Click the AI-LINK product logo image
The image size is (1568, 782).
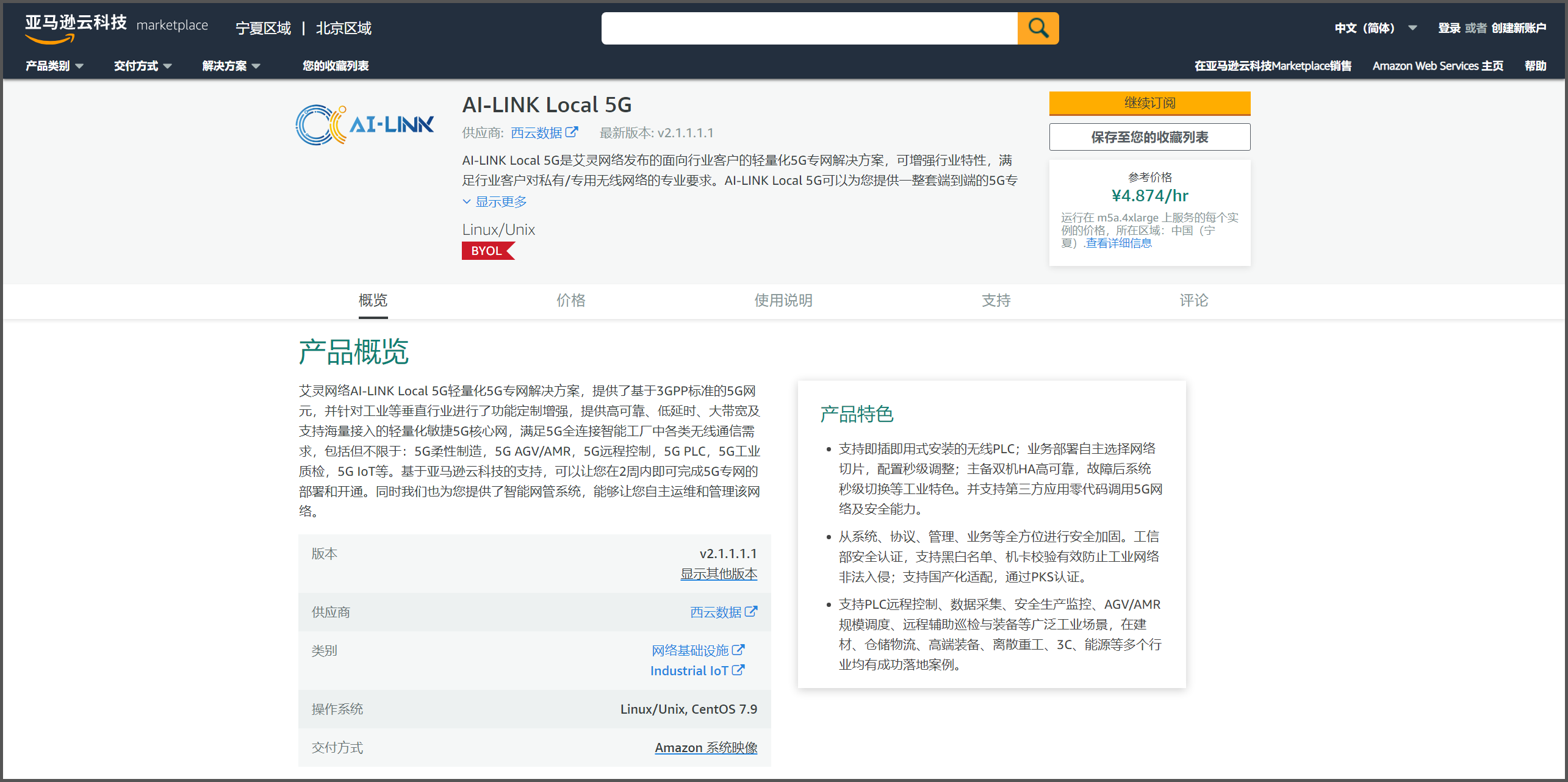(365, 125)
